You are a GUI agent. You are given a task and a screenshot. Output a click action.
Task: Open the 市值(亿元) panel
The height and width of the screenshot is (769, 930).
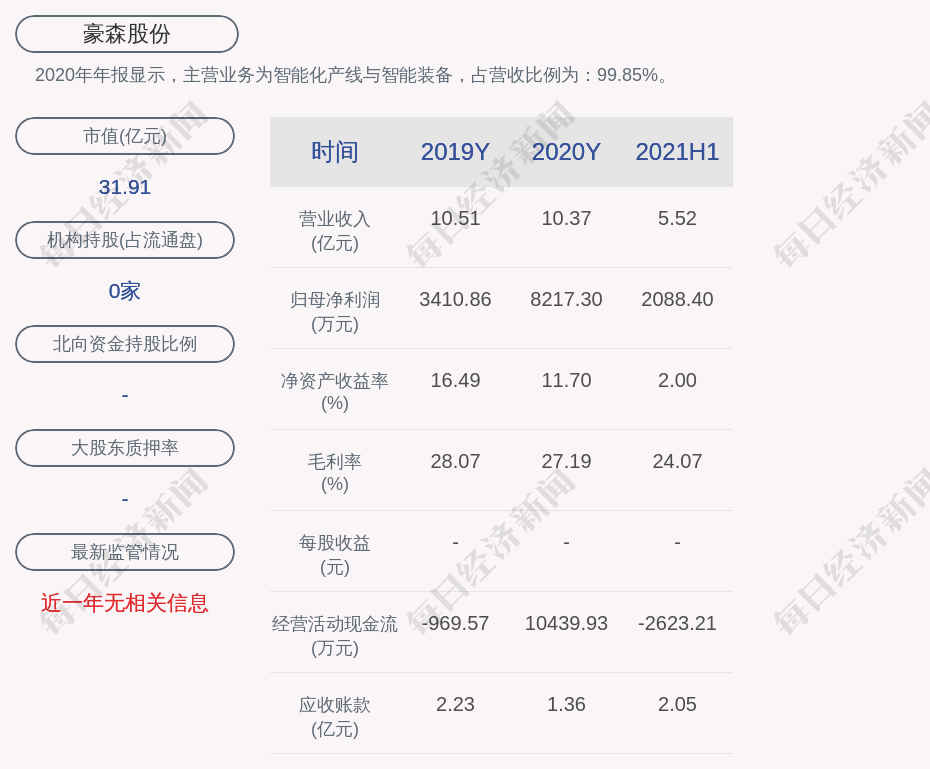(x=124, y=136)
